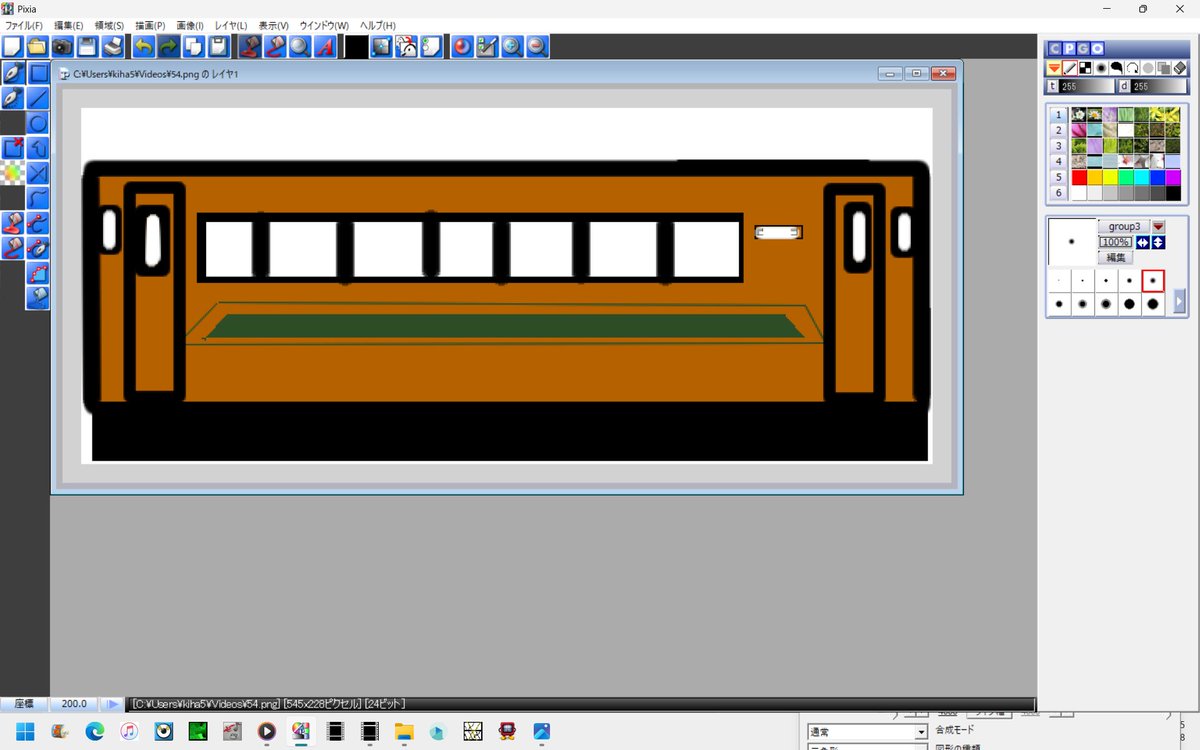Click the red sphere icon in toolbar
This screenshot has width=1200, height=750.
(x=462, y=46)
